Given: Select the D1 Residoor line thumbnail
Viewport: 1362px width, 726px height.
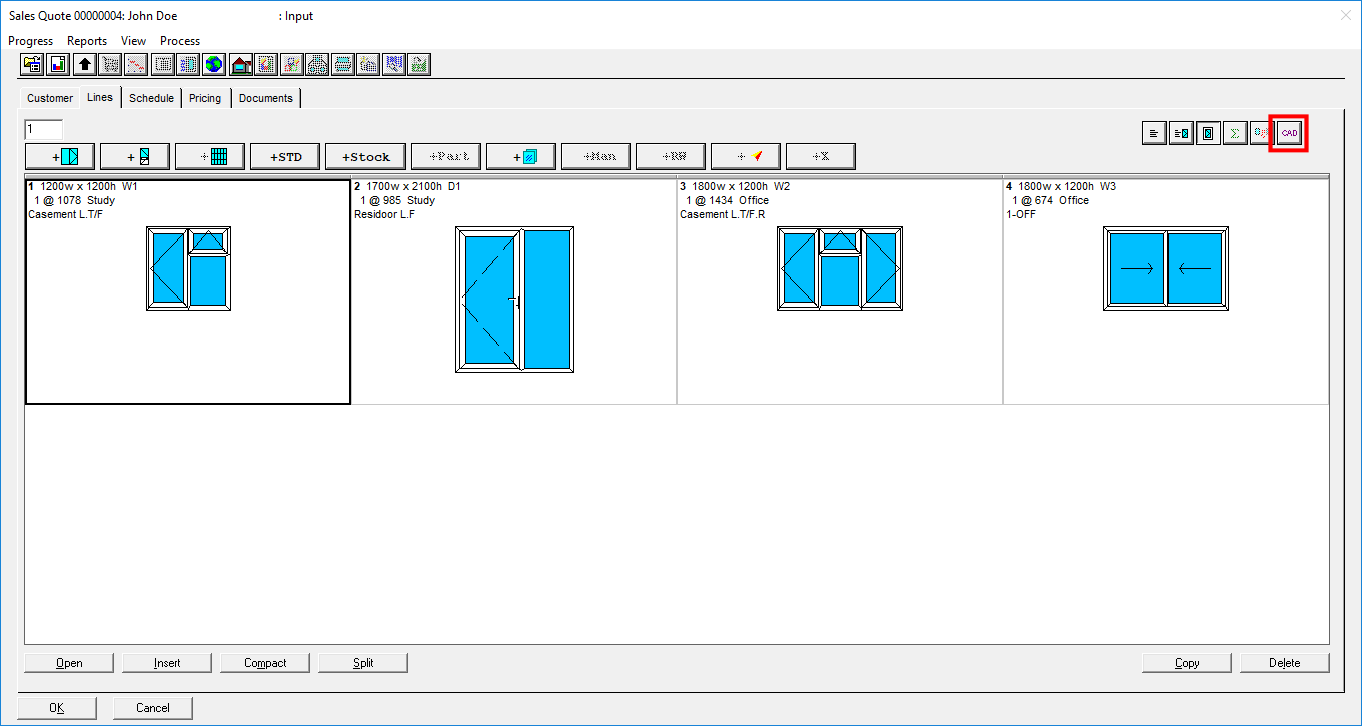Looking at the screenshot, I should pyautogui.click(x=514, y=299).
